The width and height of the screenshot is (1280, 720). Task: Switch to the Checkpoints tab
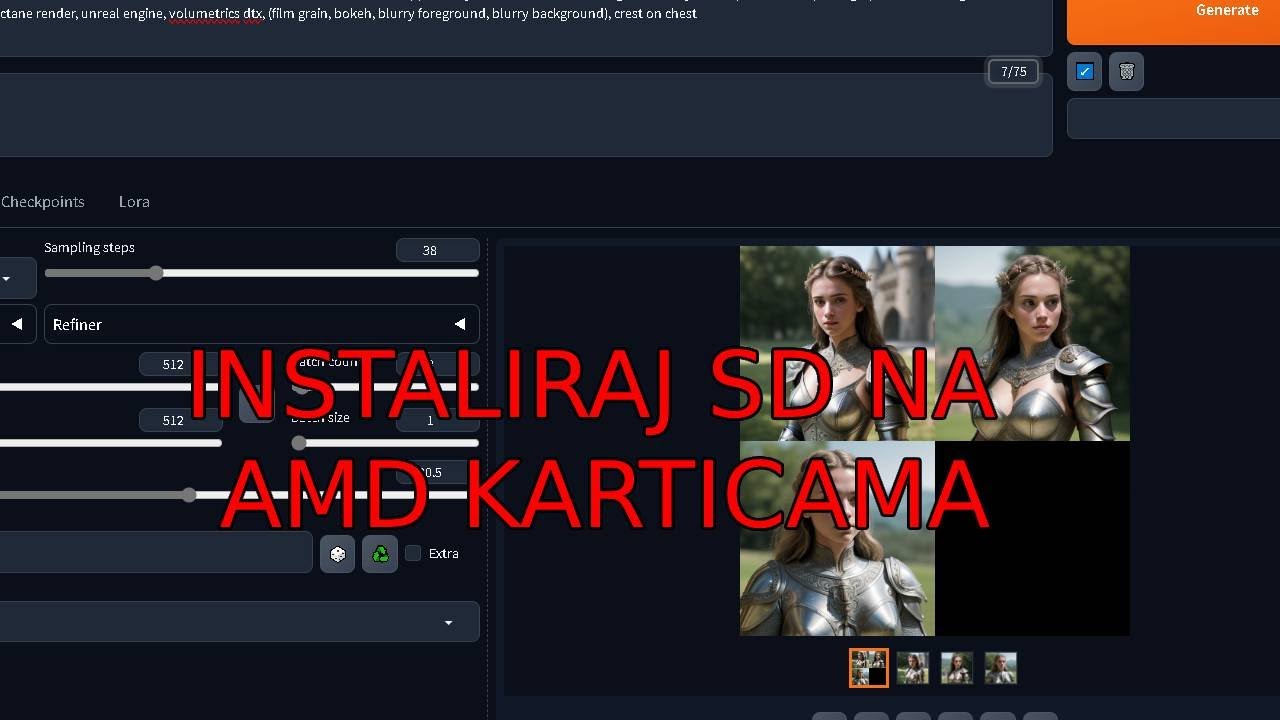43,202
